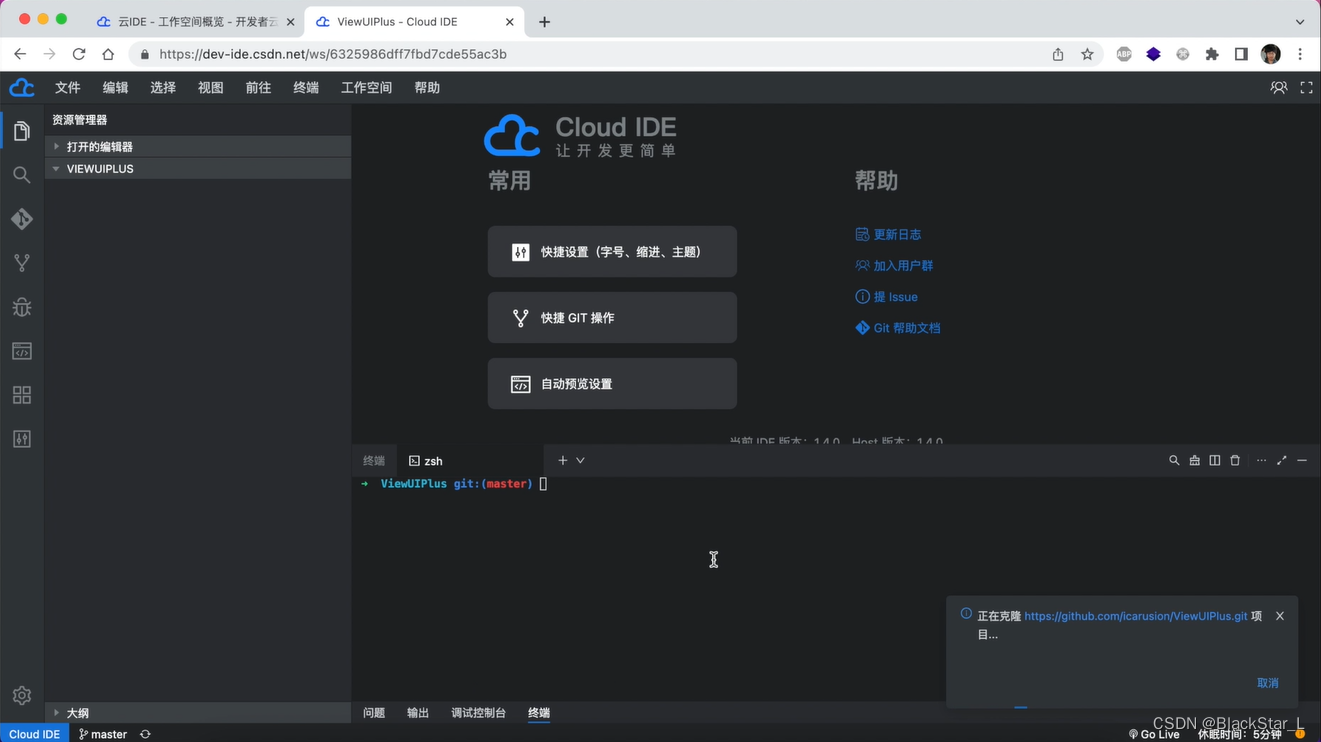Click the 快捷 GIT 操作 button

(612, 318)
